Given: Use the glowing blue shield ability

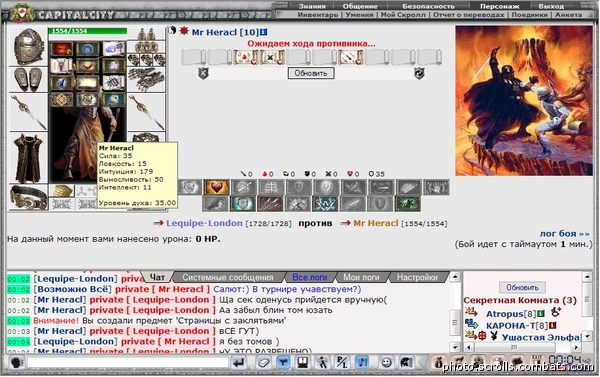Looking at the screenshot, I should [243, 204].
